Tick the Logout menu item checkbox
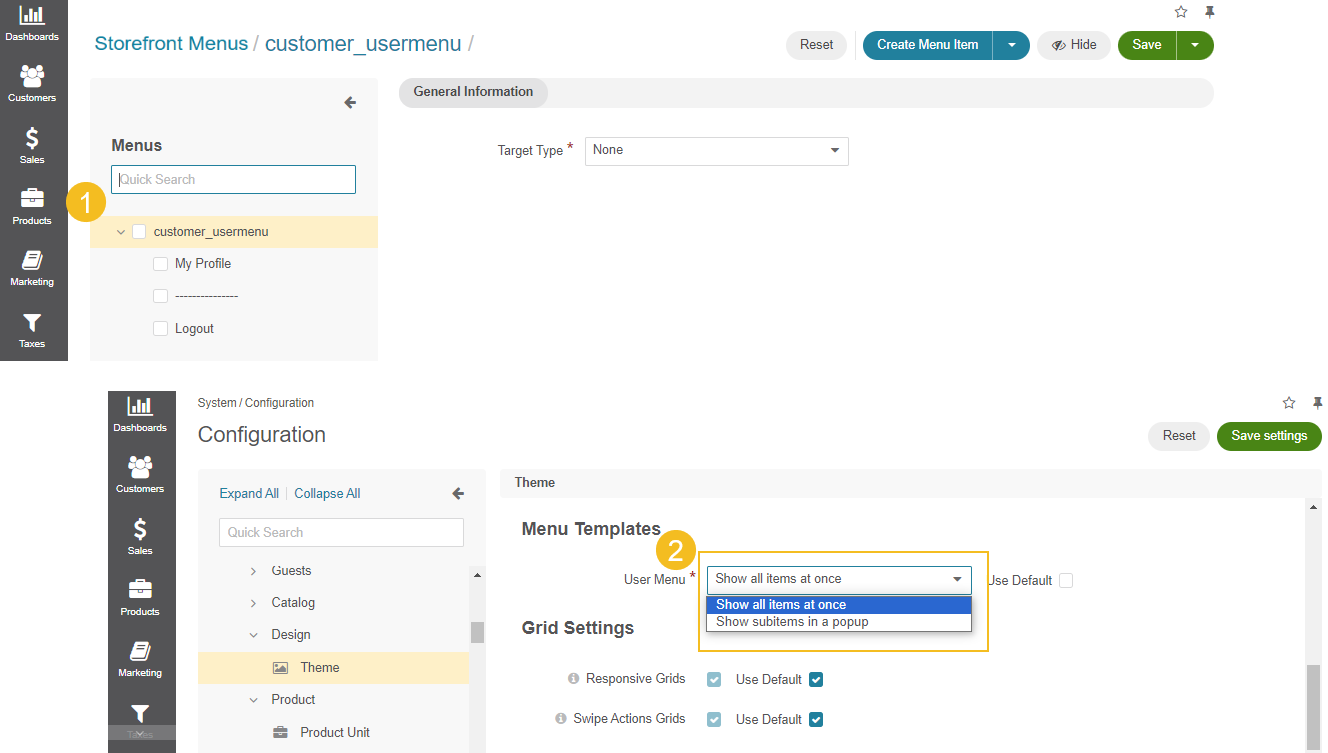Image resolution: width=1328 pixels, height=753 pixels. click(x=160, y=329)
